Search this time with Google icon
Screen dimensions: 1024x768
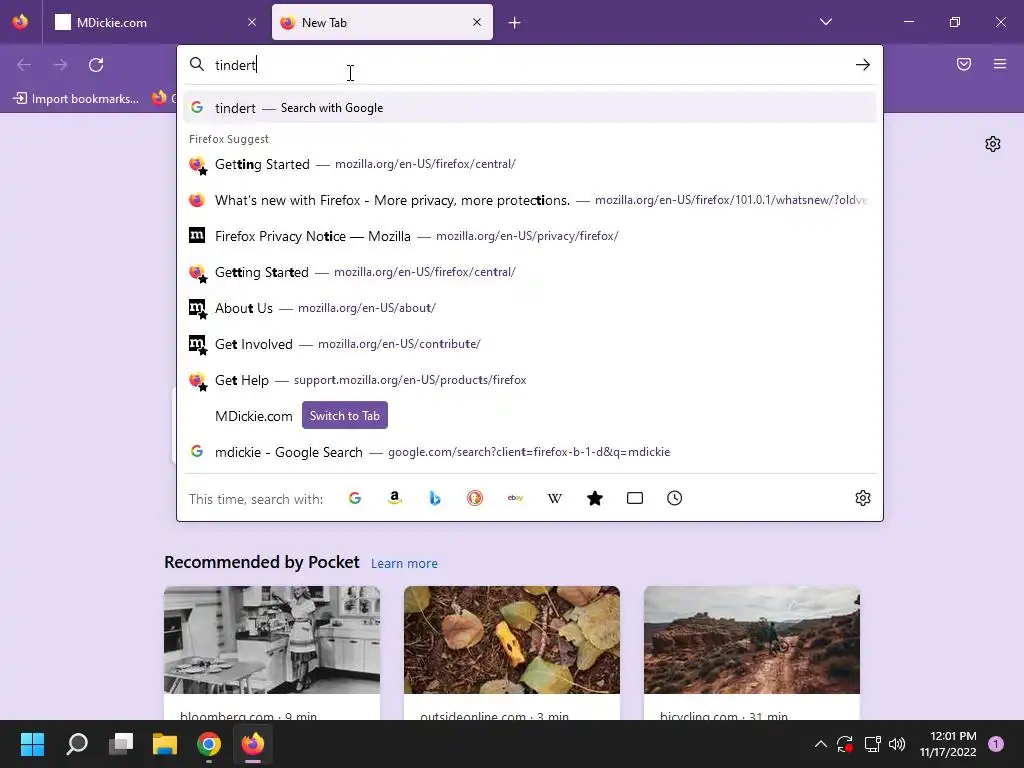pyautogui.click(x=355, y=498)
